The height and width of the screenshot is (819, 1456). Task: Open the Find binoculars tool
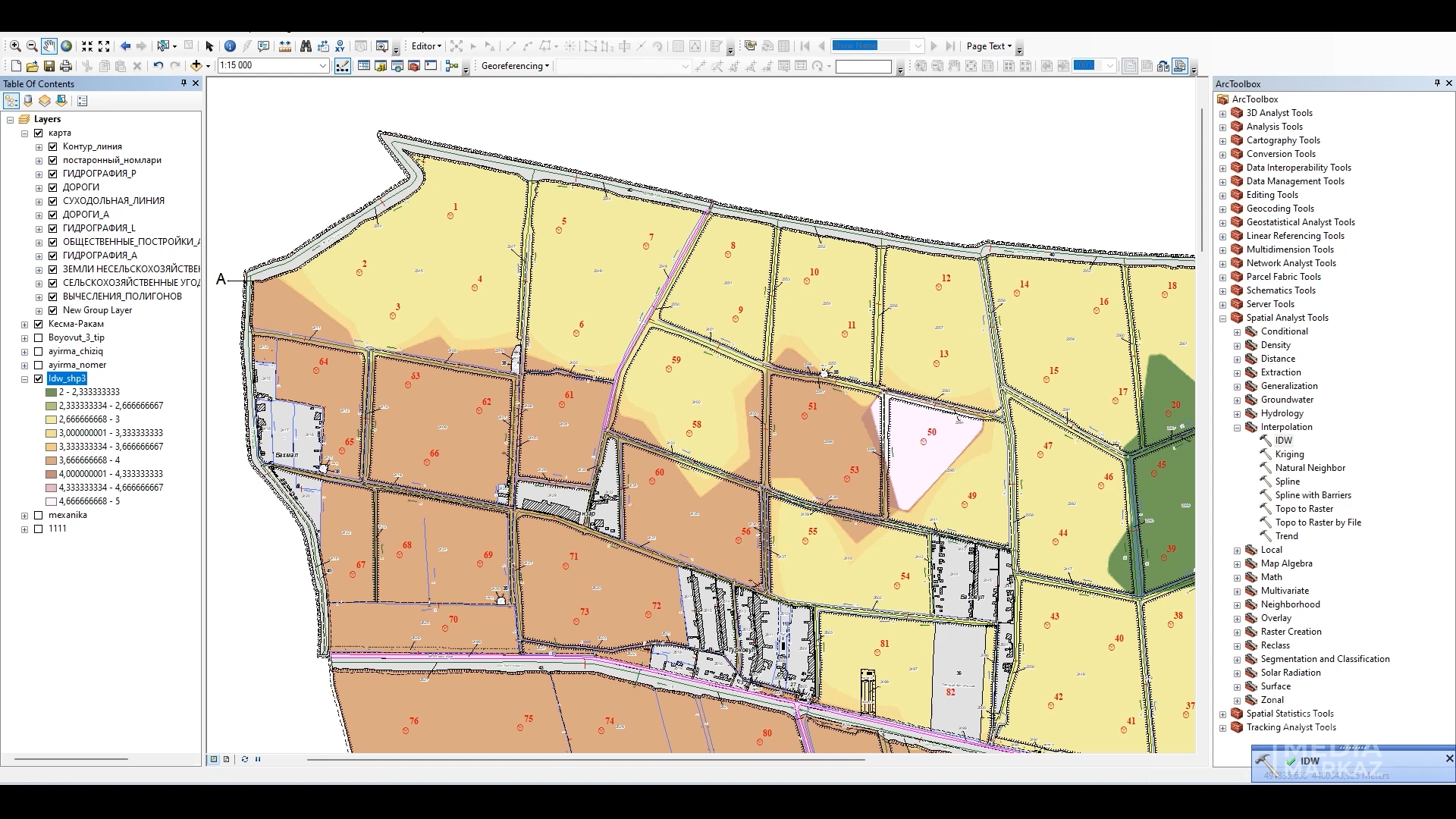[306, 46]
